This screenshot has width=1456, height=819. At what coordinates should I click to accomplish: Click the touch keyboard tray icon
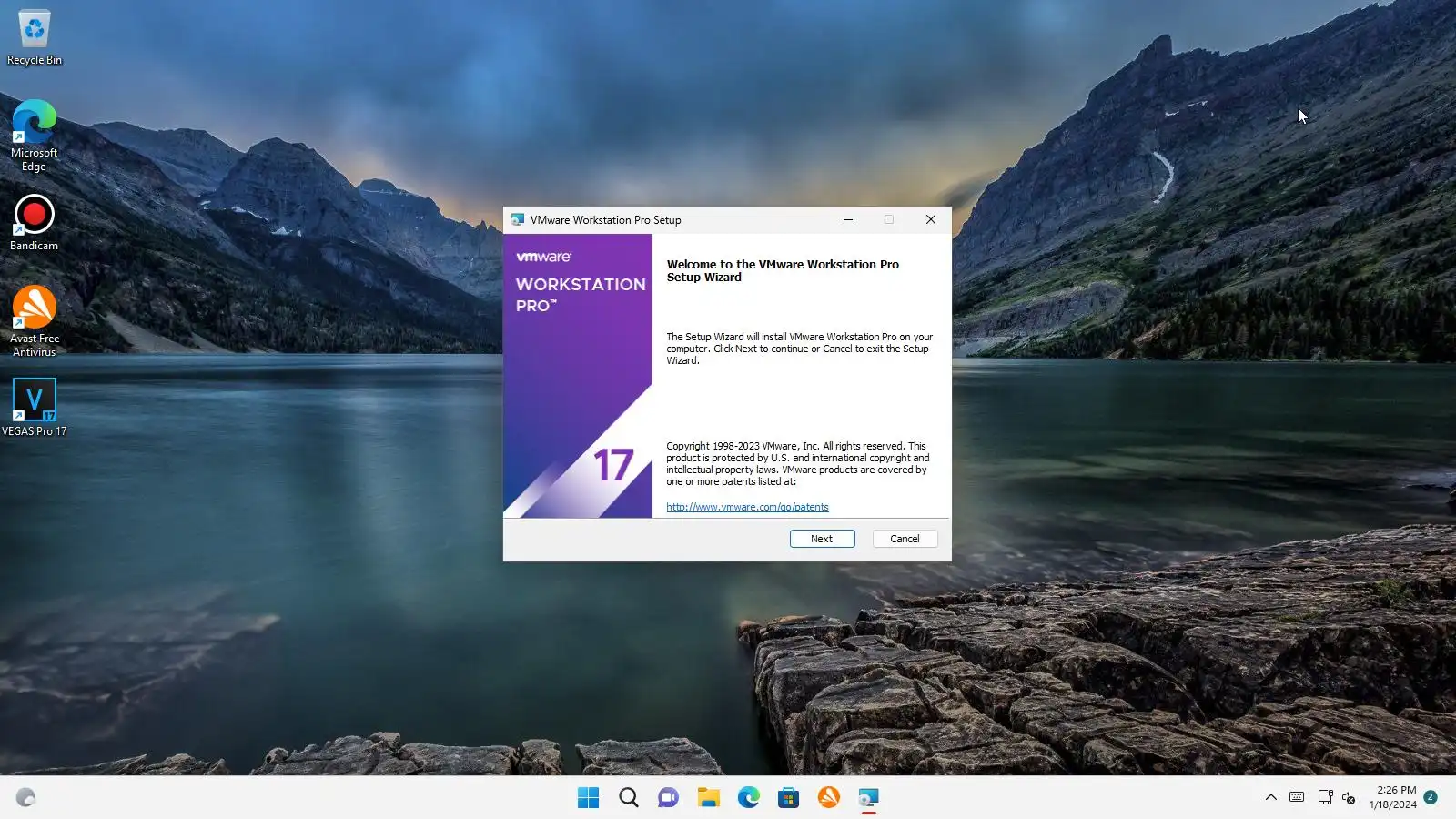(x=1297, y=798)
